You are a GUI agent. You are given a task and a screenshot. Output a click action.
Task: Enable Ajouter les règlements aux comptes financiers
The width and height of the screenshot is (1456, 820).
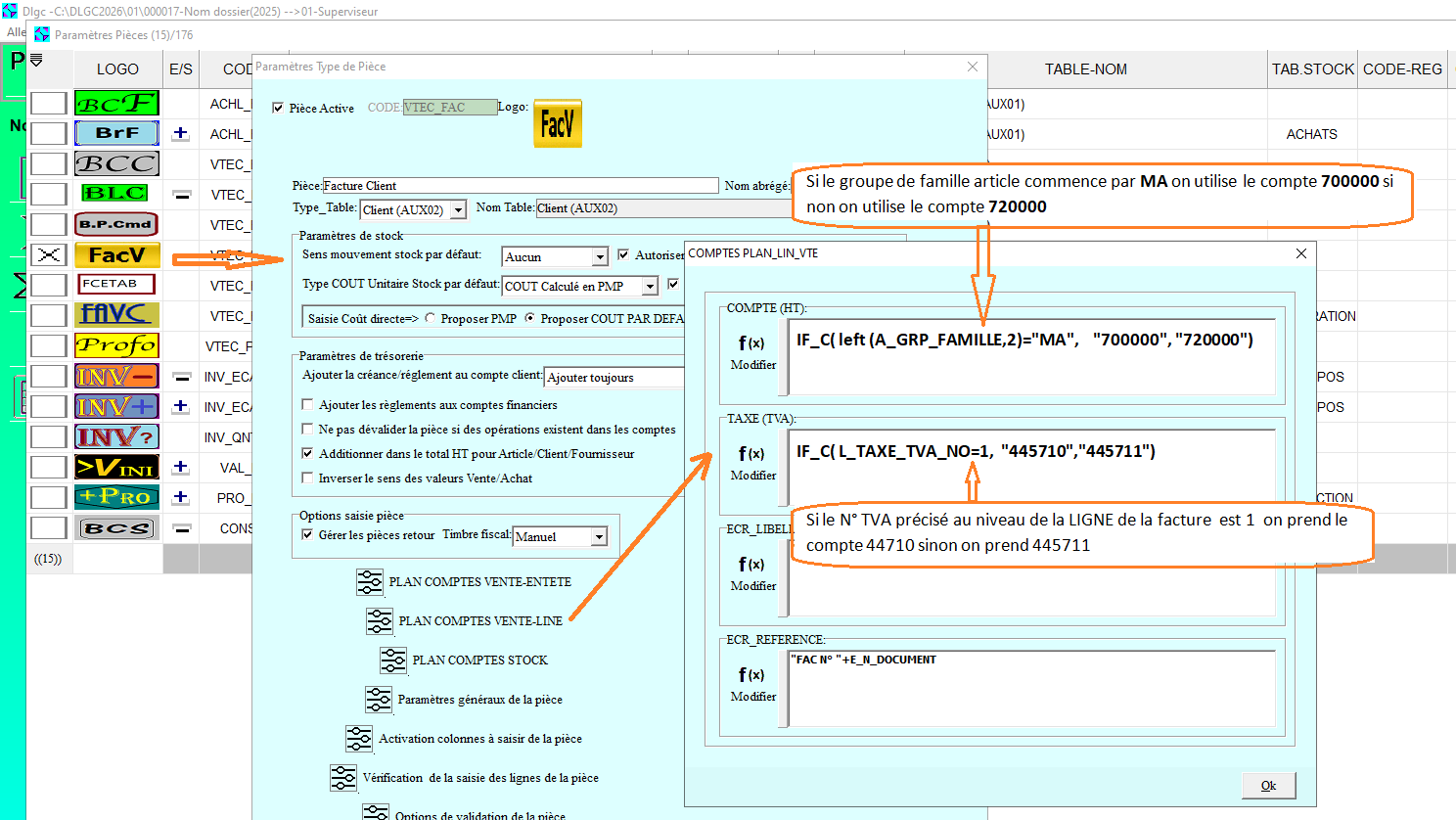(308, 405)
